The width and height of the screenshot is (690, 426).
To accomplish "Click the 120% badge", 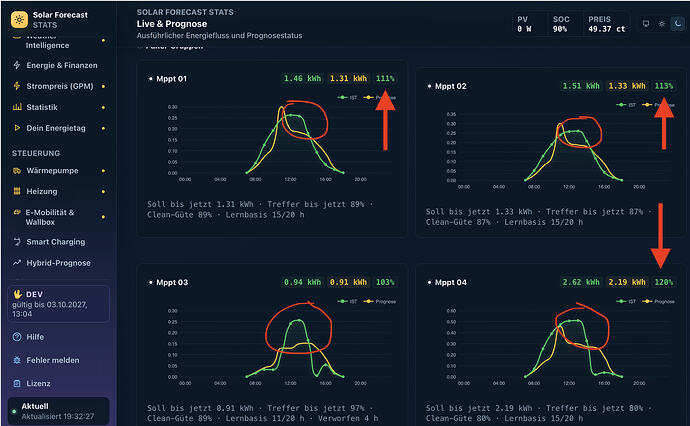I will click(x=664, y=282).
